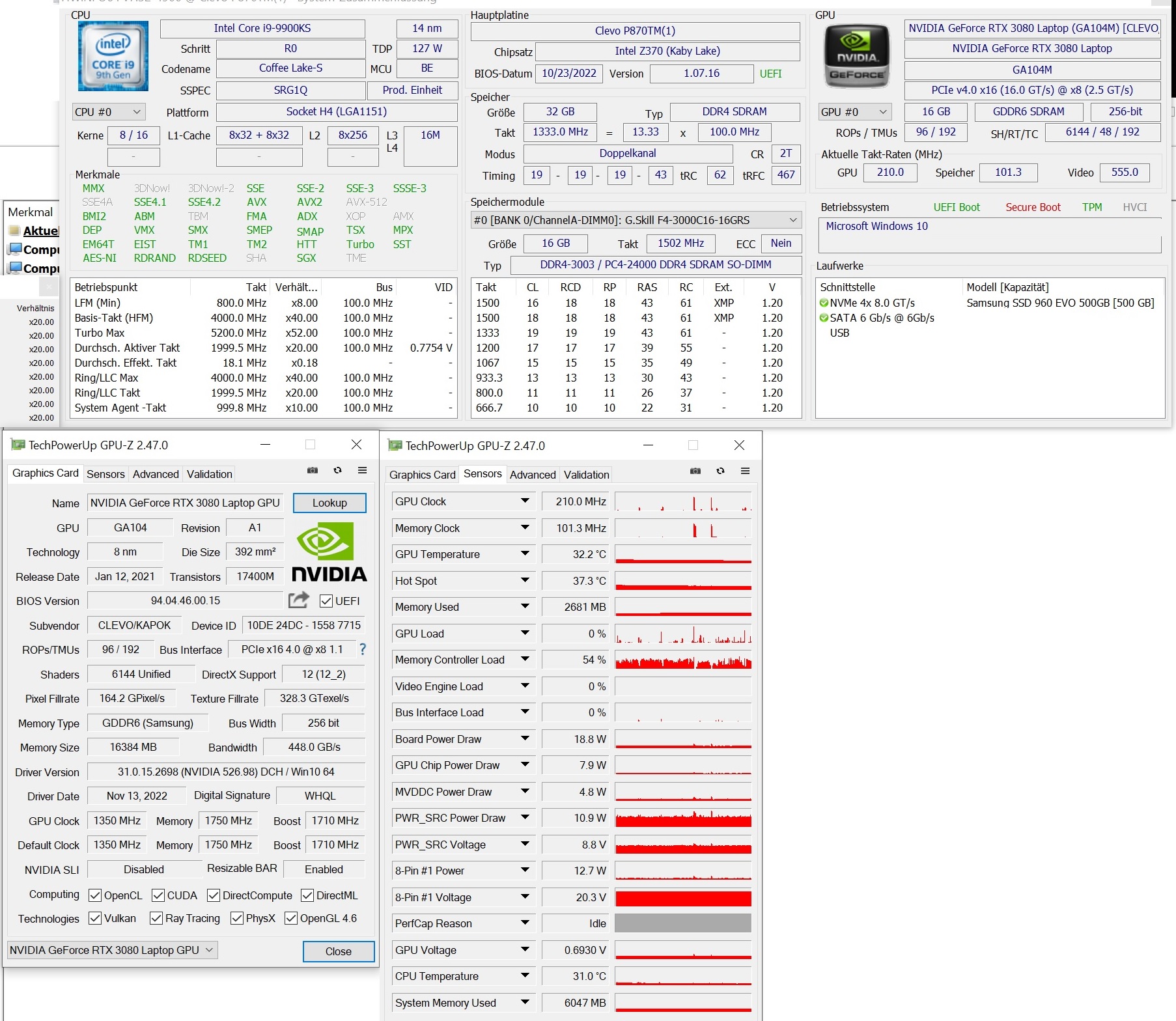
Task: Click refresh icon in left GPU-Z window
Action: coord(337,470)
